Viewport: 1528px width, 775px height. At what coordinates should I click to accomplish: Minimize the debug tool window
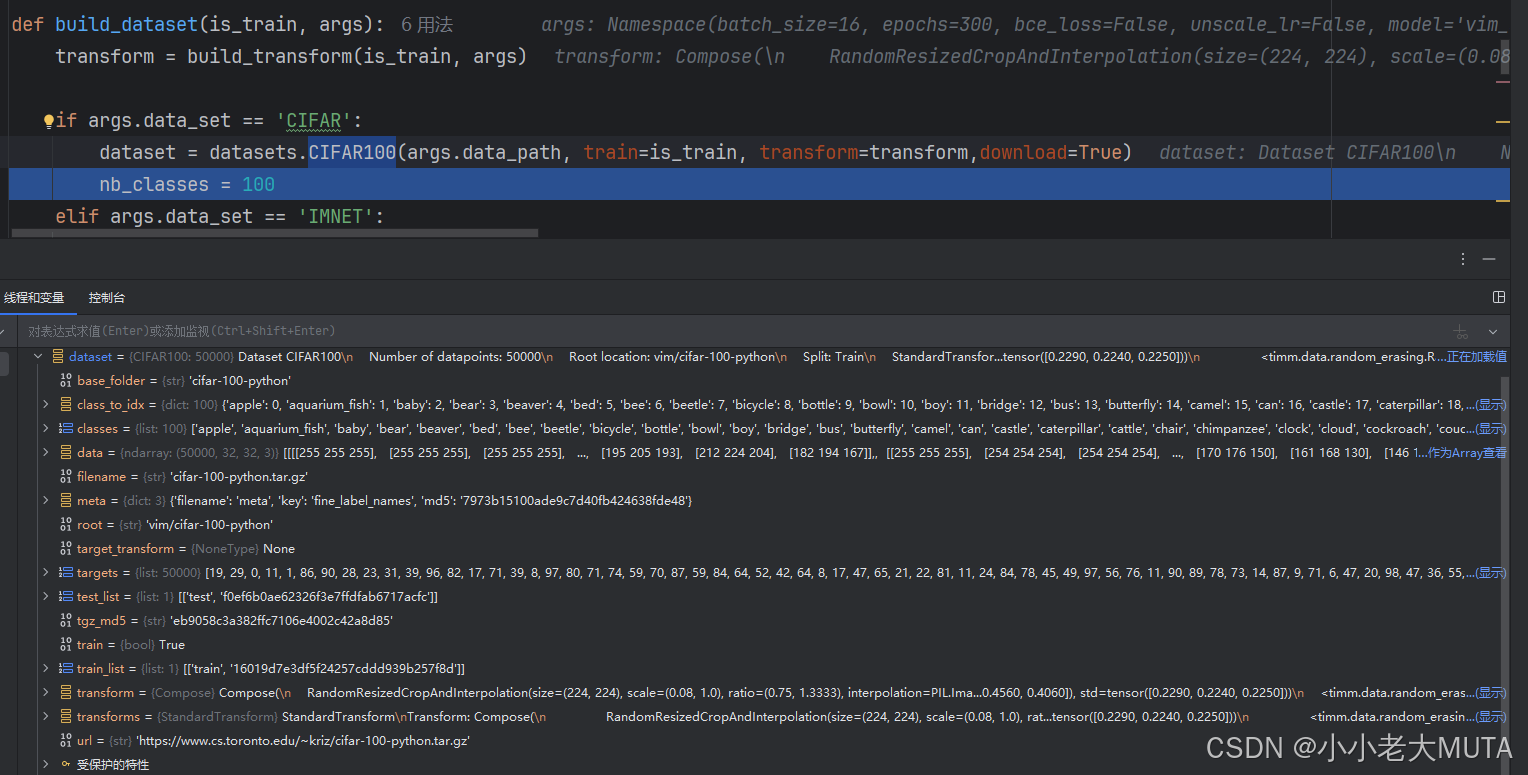(1490, 260)
